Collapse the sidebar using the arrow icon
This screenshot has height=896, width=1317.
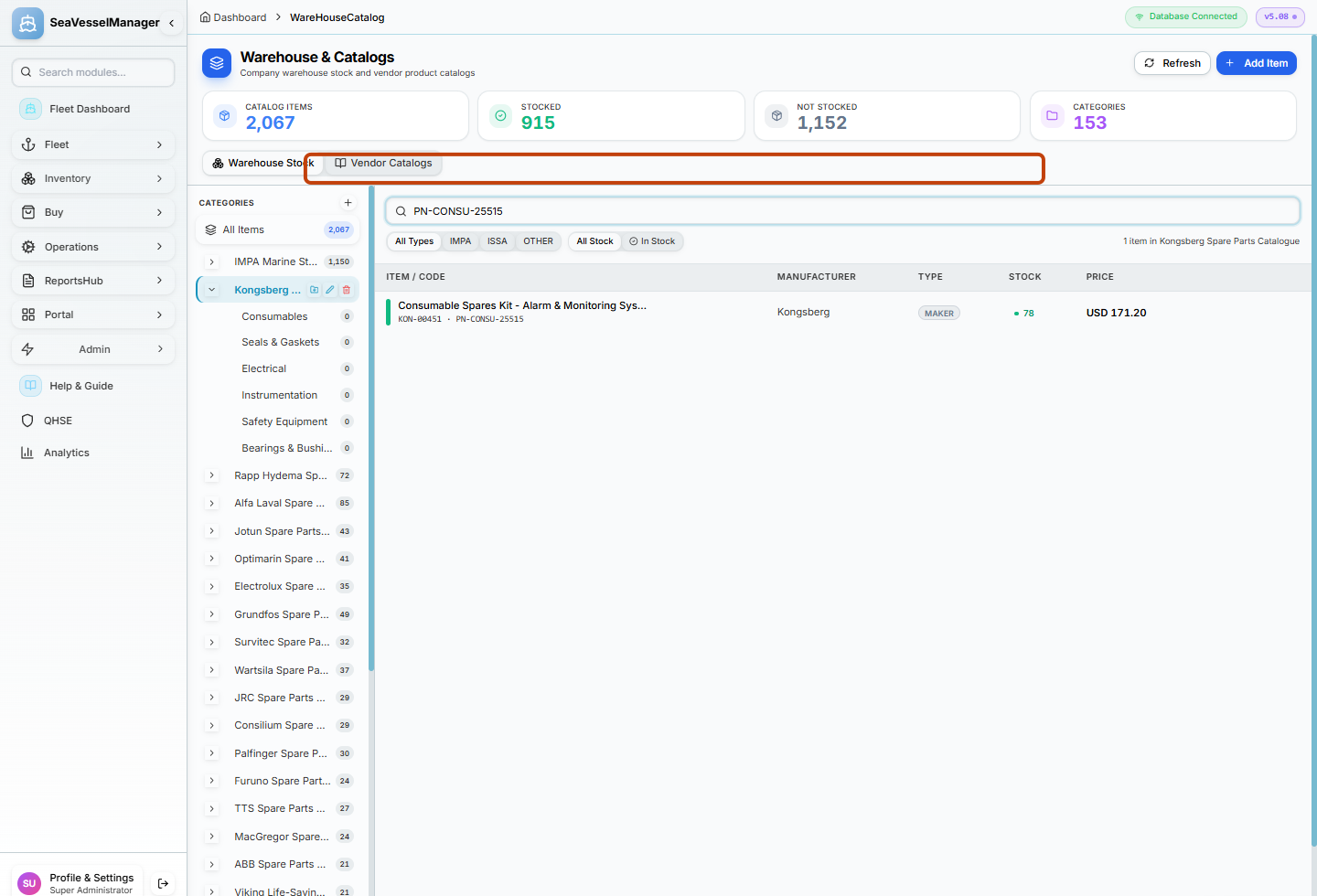pos(171,23)
